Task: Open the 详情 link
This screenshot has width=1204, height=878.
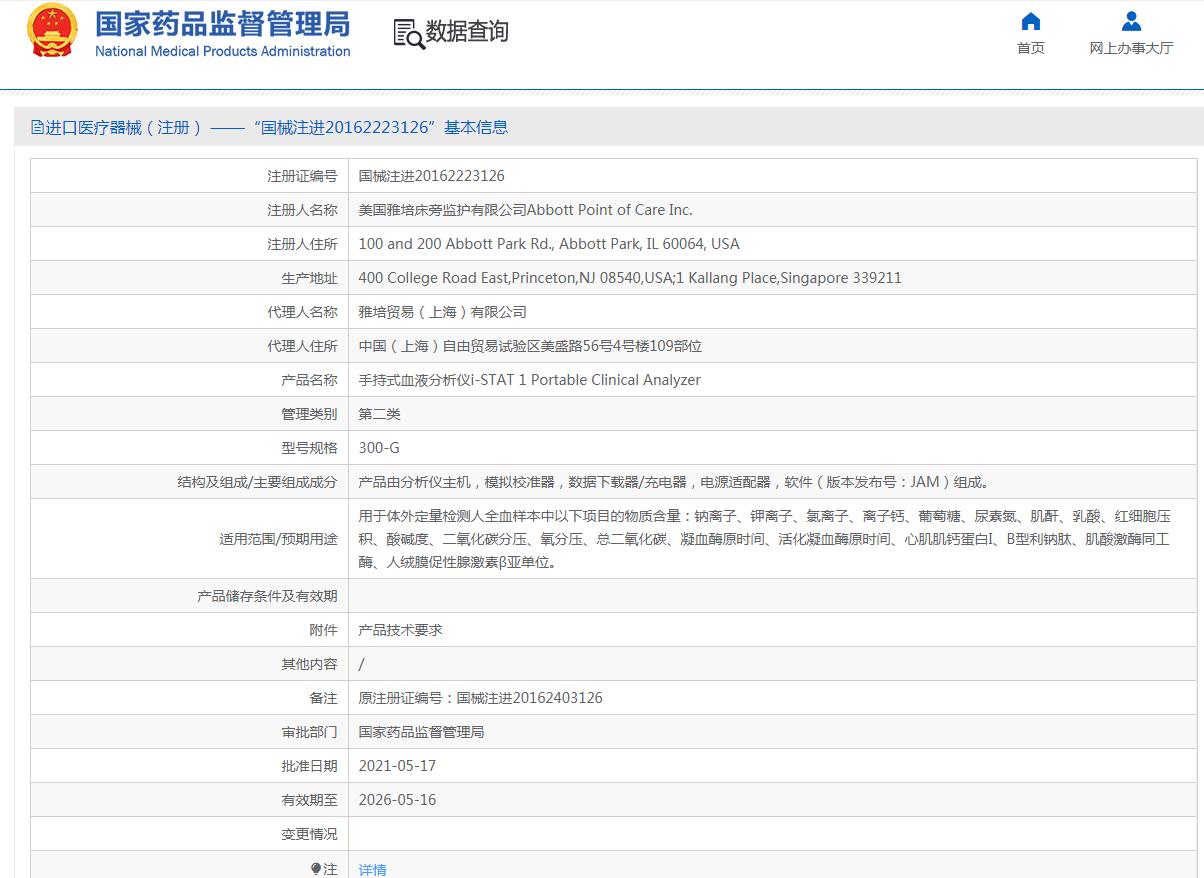Action: click(x=372, y=869)
